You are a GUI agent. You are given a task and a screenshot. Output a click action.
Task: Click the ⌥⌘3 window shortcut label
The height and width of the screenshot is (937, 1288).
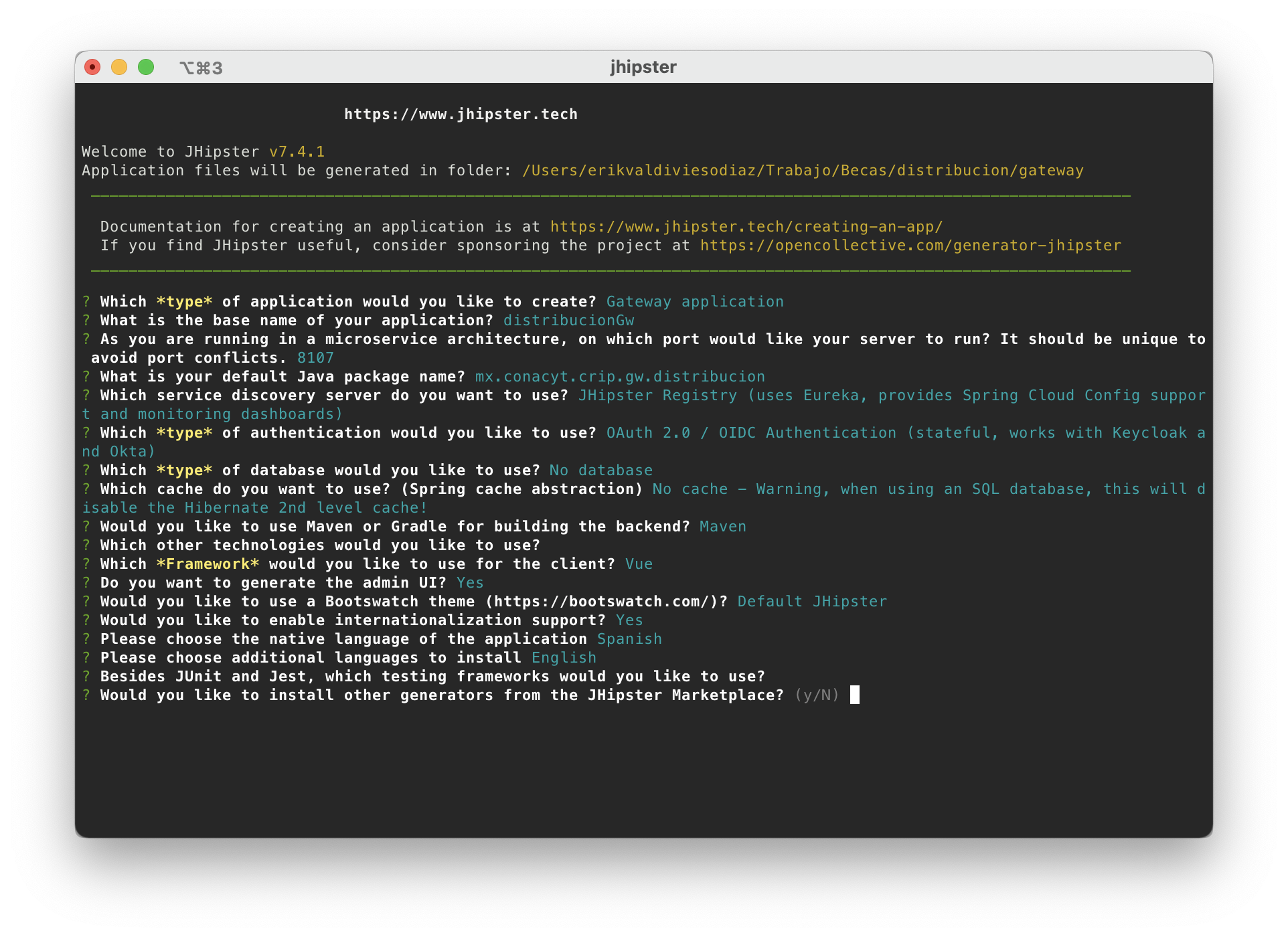click(x=201, y=68)
